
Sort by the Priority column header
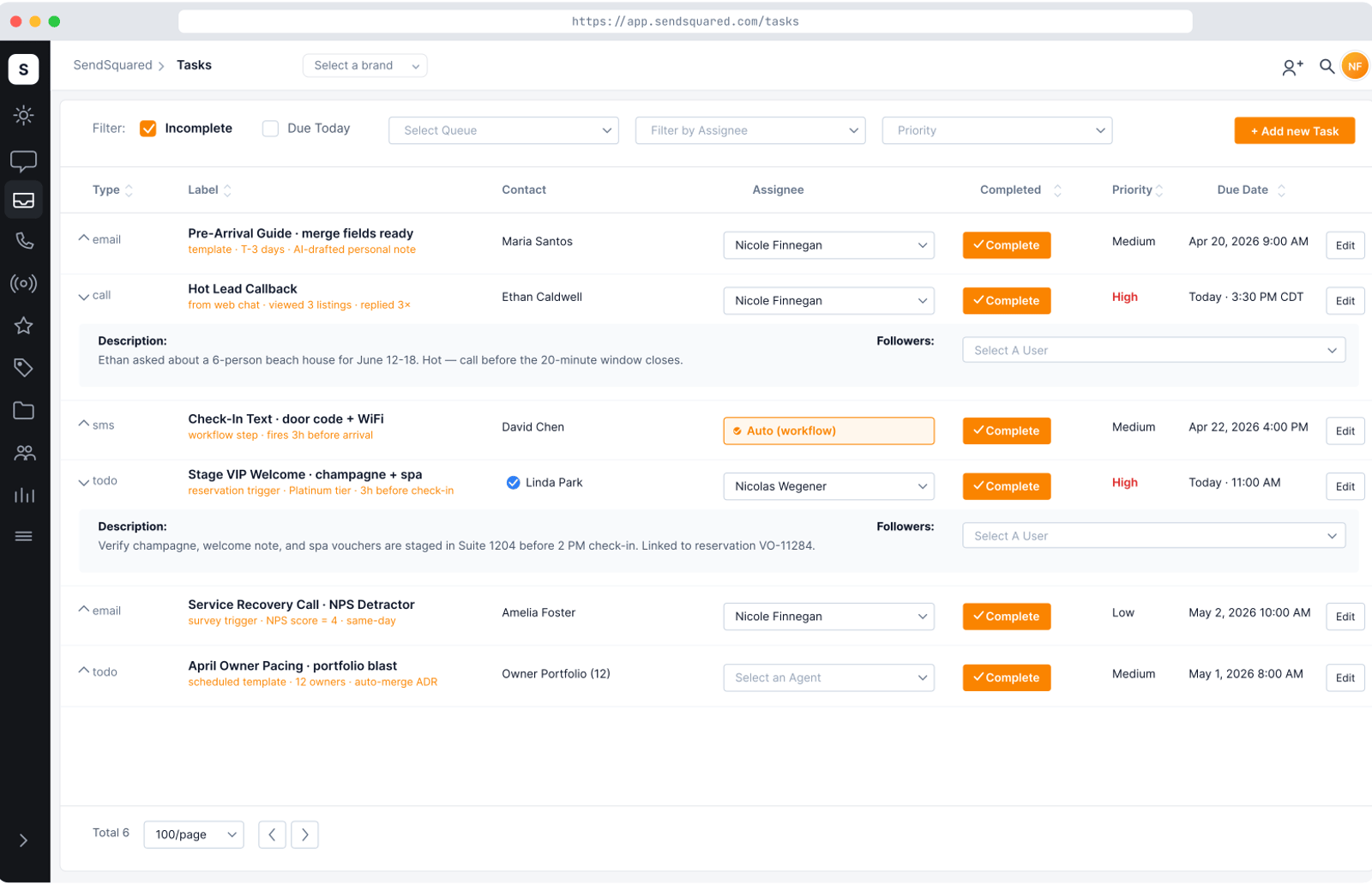(1138, 190)
